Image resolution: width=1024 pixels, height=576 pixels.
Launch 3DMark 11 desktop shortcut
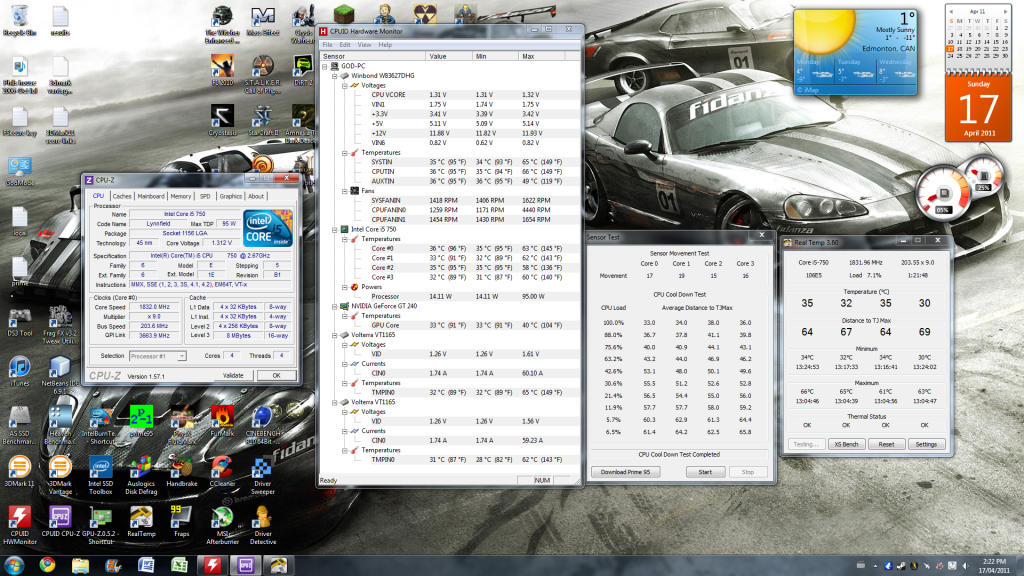point(20,472)
